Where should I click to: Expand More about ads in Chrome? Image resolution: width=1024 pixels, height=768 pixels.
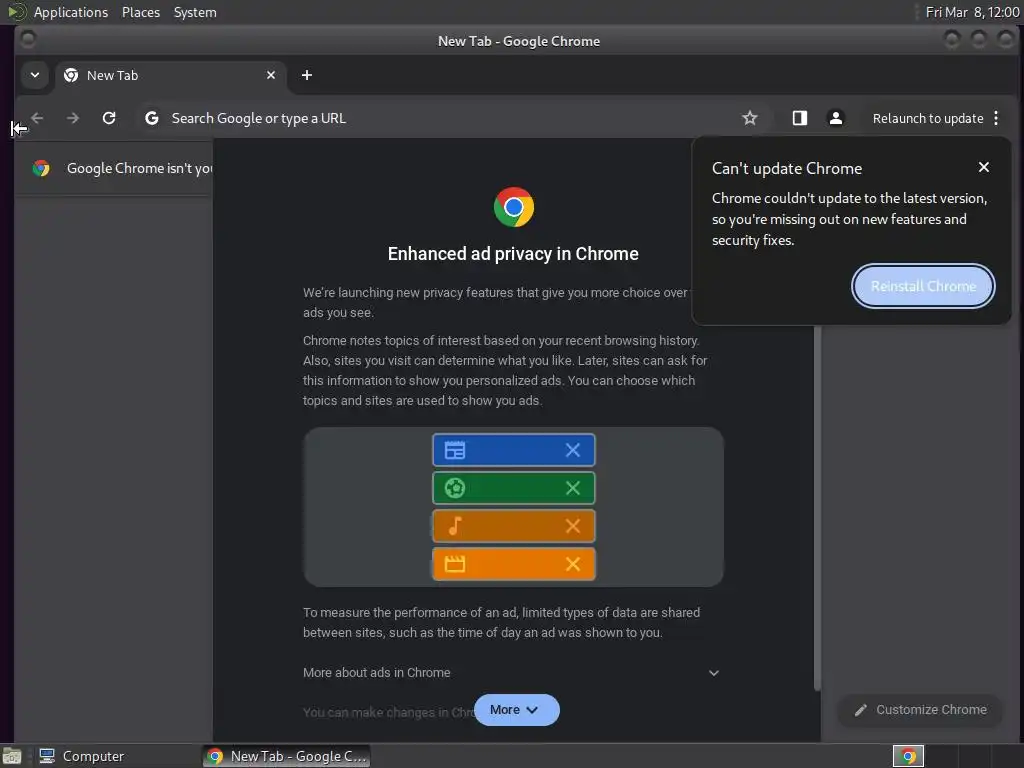(513, 673)
